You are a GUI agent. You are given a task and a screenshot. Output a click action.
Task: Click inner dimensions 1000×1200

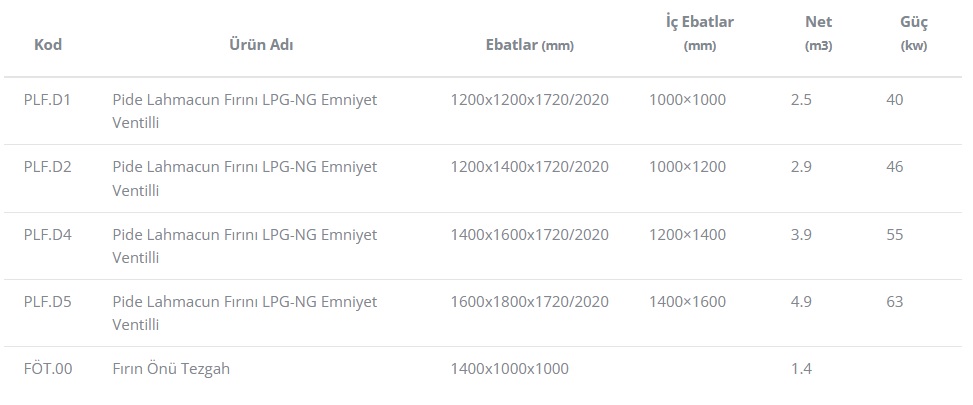pos(688,167)
